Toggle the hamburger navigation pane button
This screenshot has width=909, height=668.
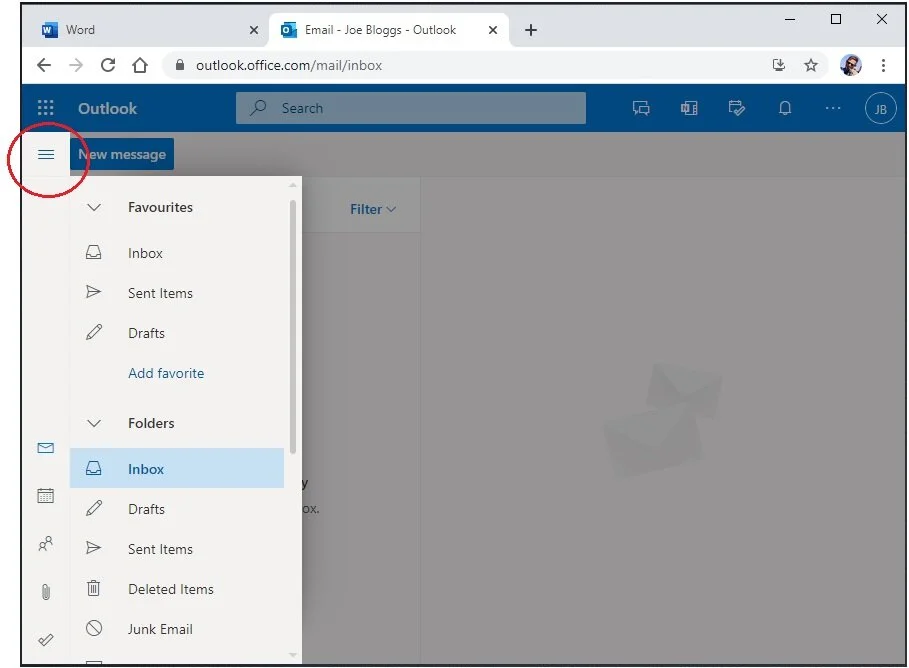(46, 154)
